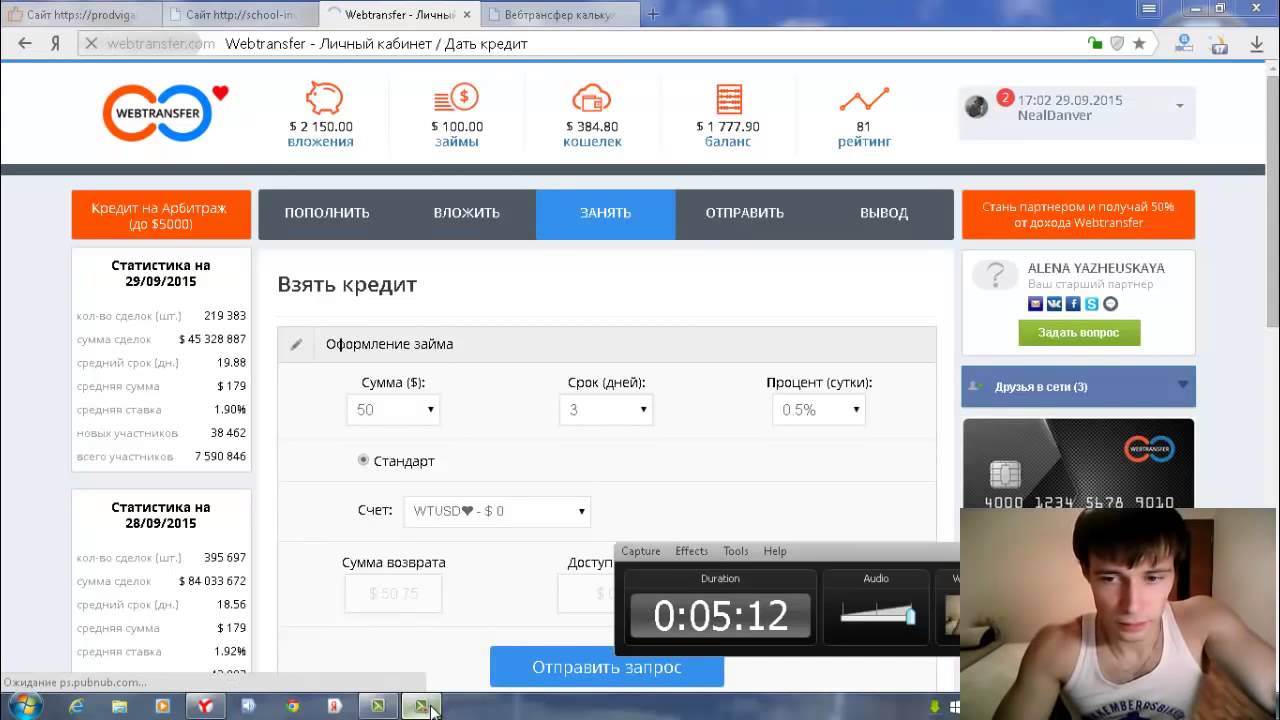Open the file explorer folder on taskbar
The height and width of the screenshot is (720, 1280).
click(119, 706)
